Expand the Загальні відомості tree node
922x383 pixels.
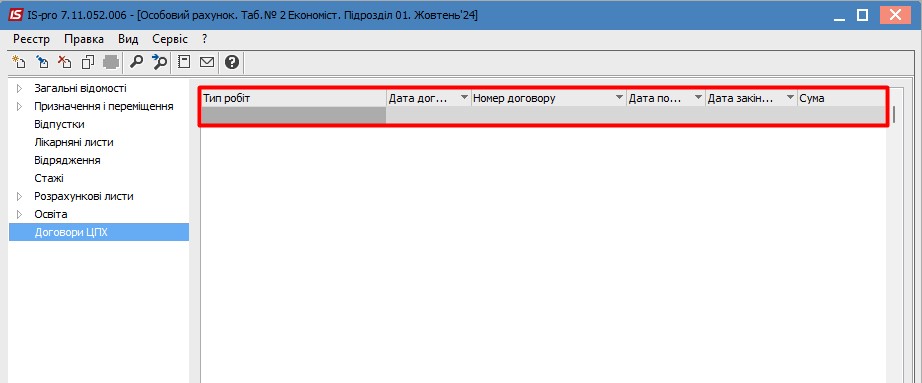(20, 89)
